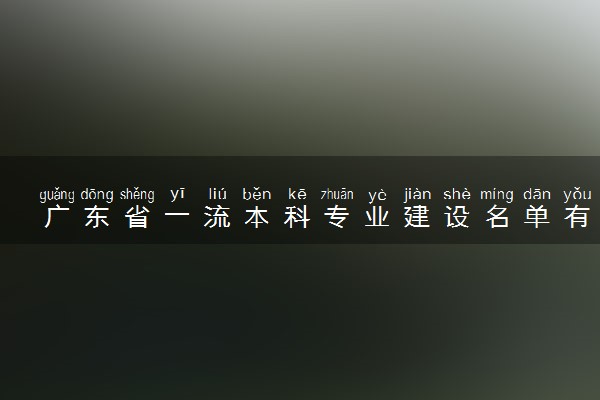Click the character 业
Screen dimensions: 600x400
tap(377, 217)
